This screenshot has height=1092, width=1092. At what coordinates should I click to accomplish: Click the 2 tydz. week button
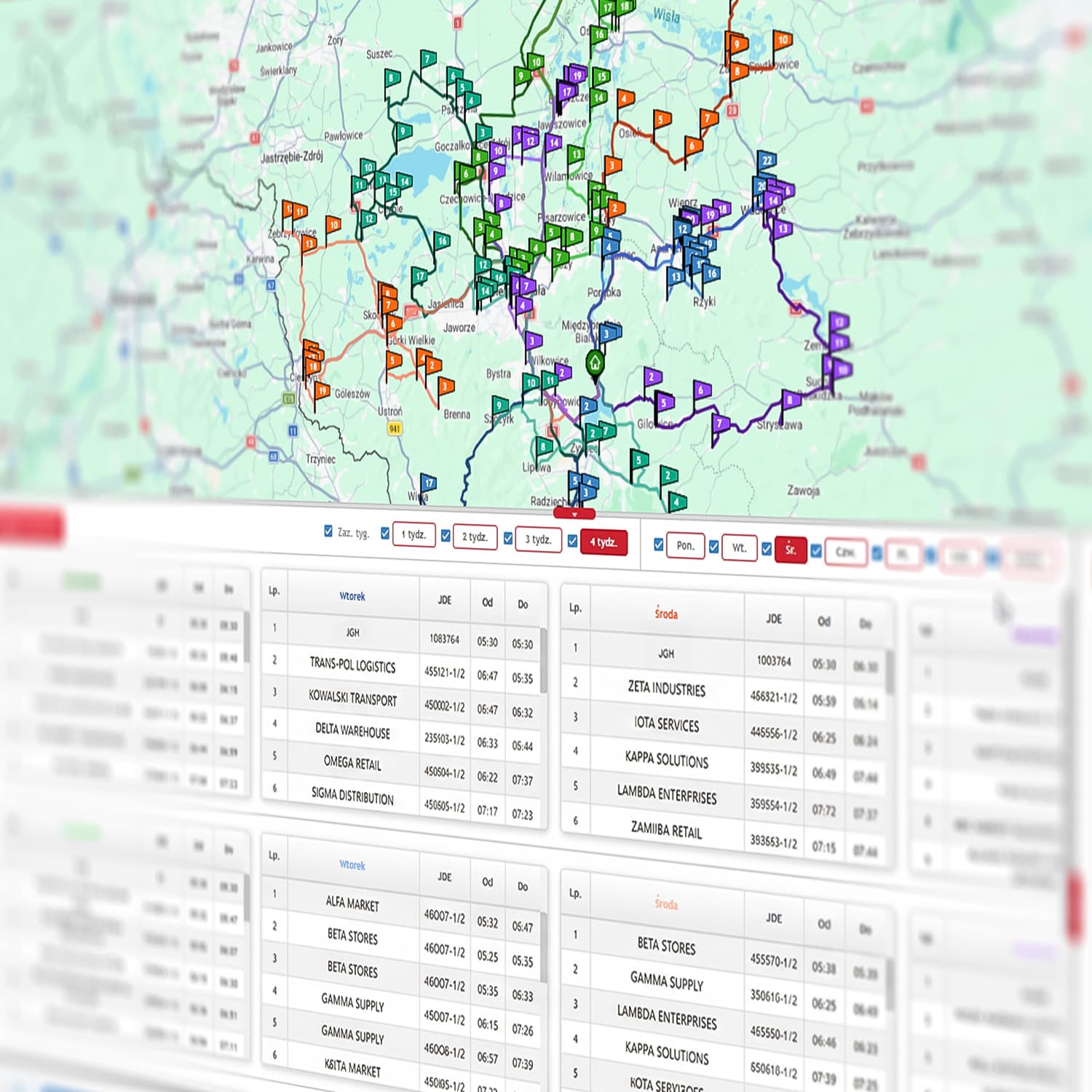475,537
